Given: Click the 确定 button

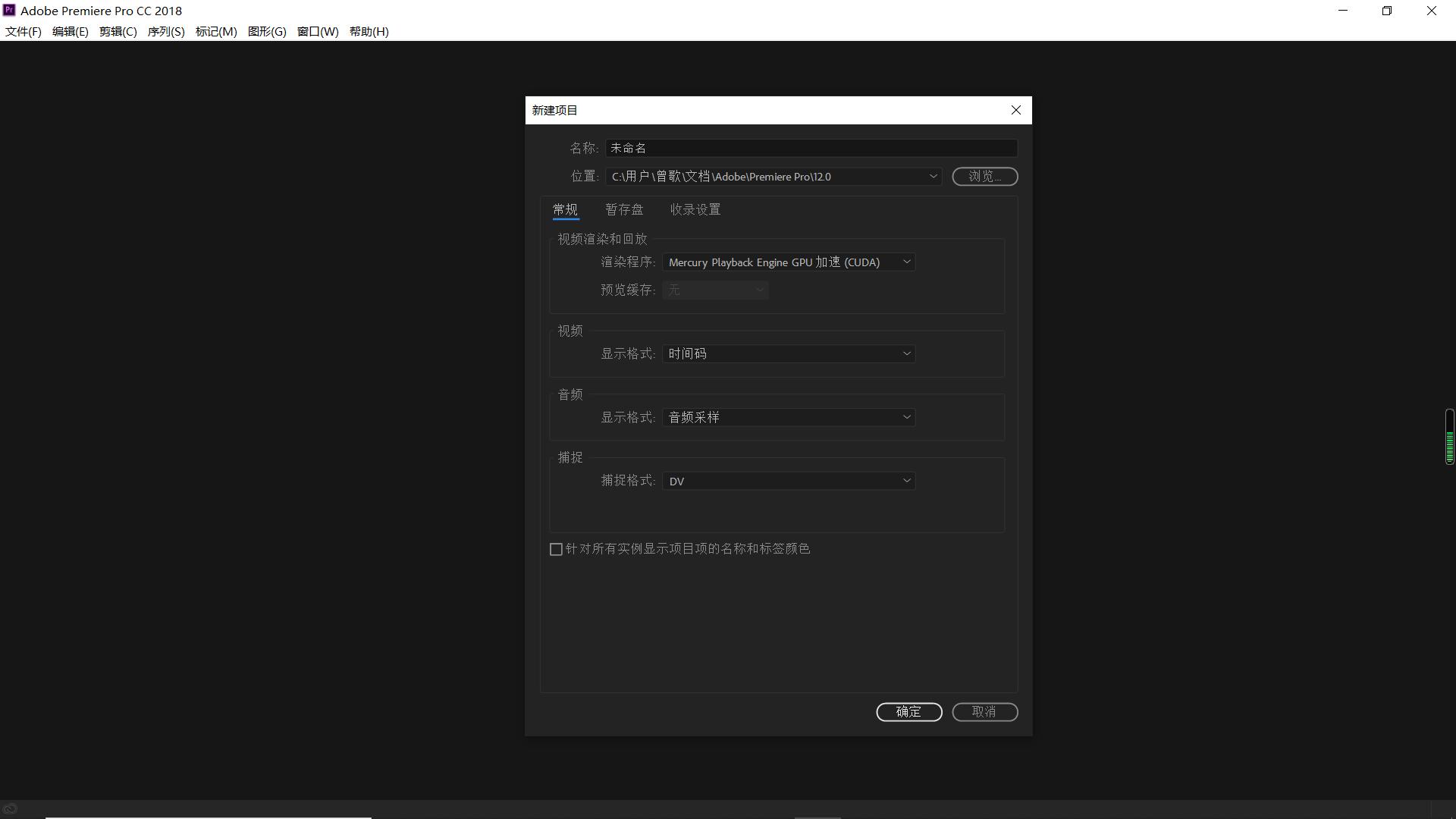Looking at the screenshot, I should pyautogui.click(x=908, y=712).
